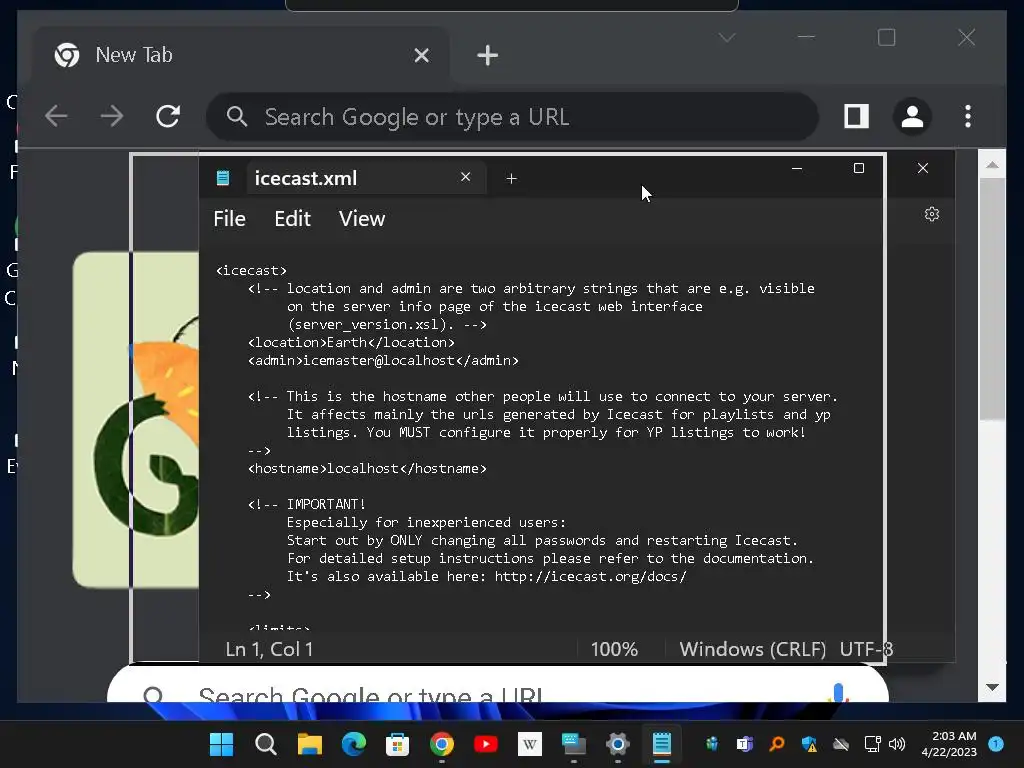Open File Explorer from taskbar
This screenshot has width=1024, height=768.
[310, 744]
